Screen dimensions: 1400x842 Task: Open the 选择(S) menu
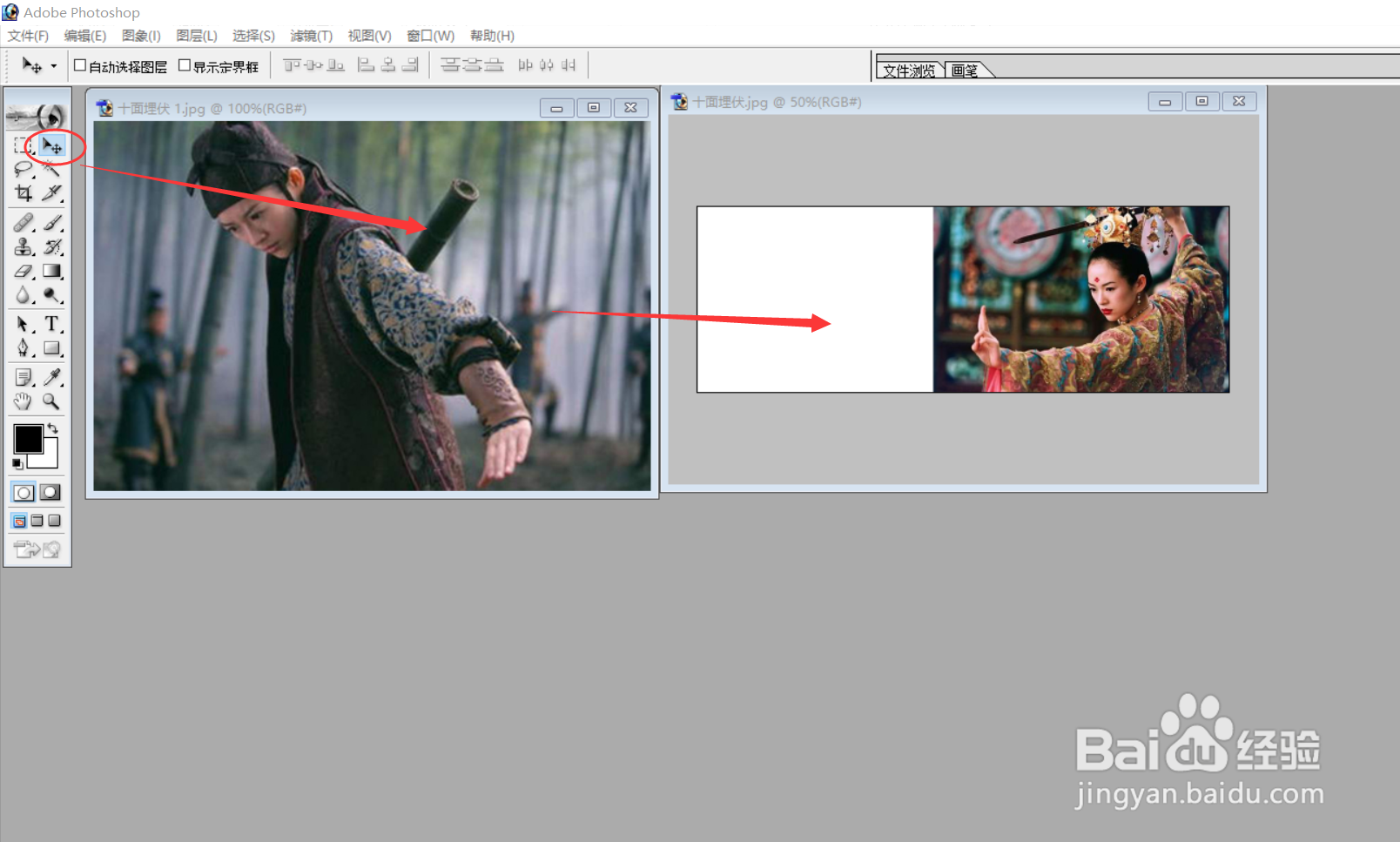[253, 36]
